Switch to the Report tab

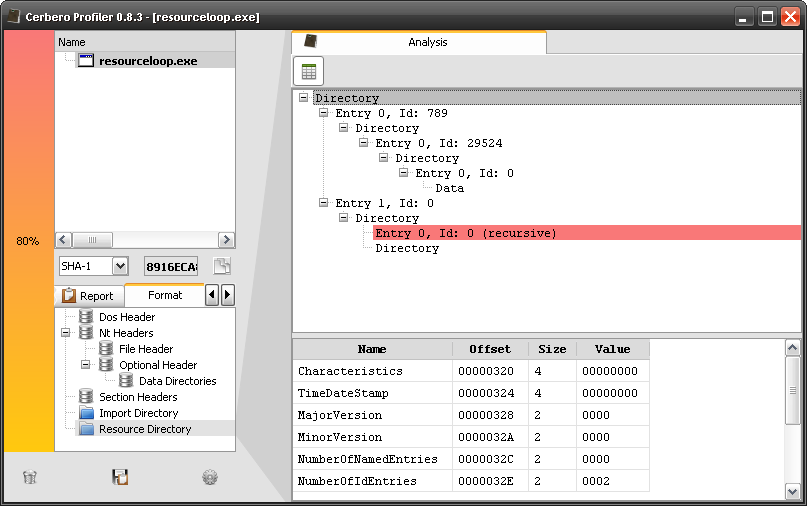89,296
